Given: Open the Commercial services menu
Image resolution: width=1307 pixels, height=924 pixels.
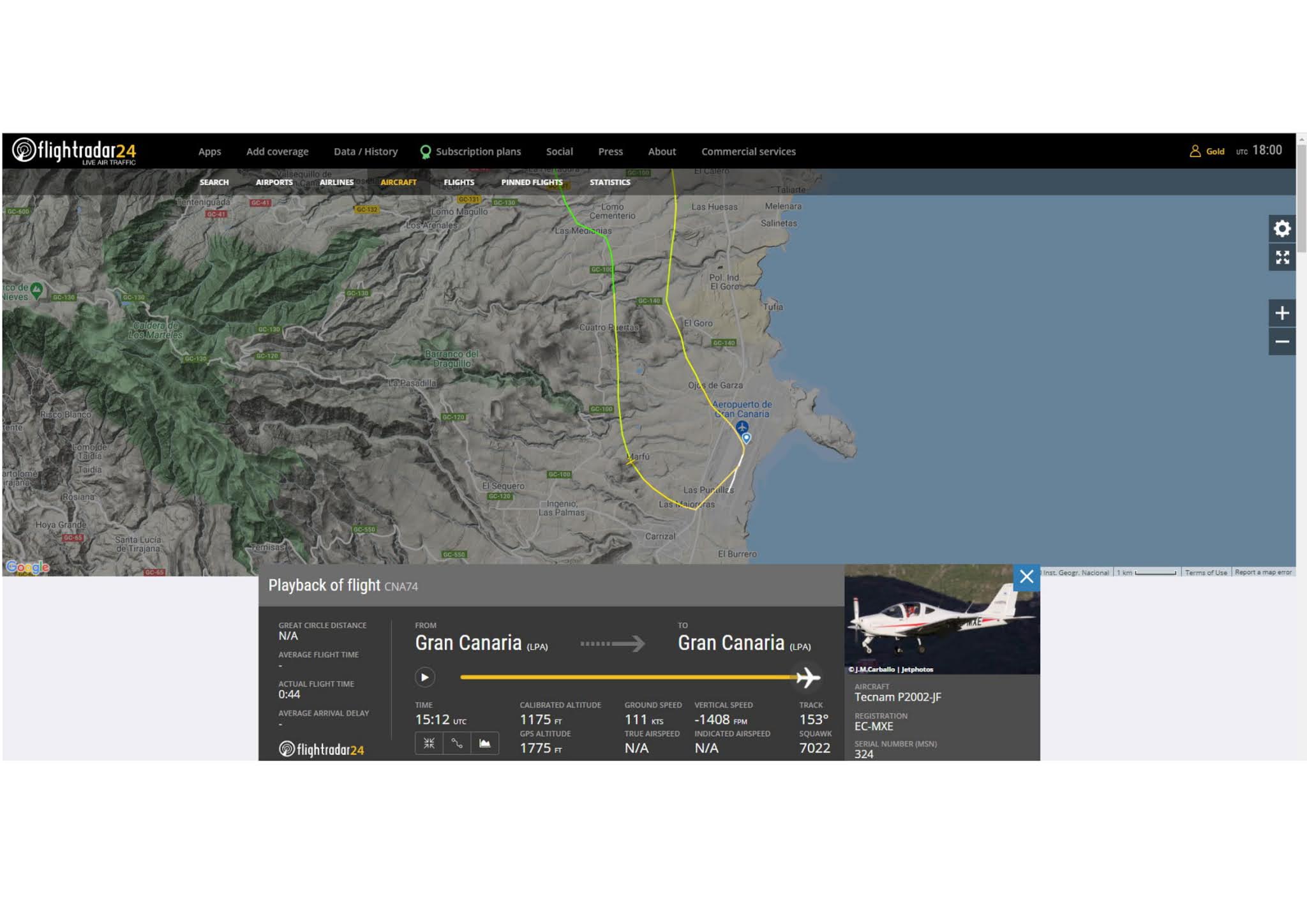Looking at the screenshot, I should 748,152.
